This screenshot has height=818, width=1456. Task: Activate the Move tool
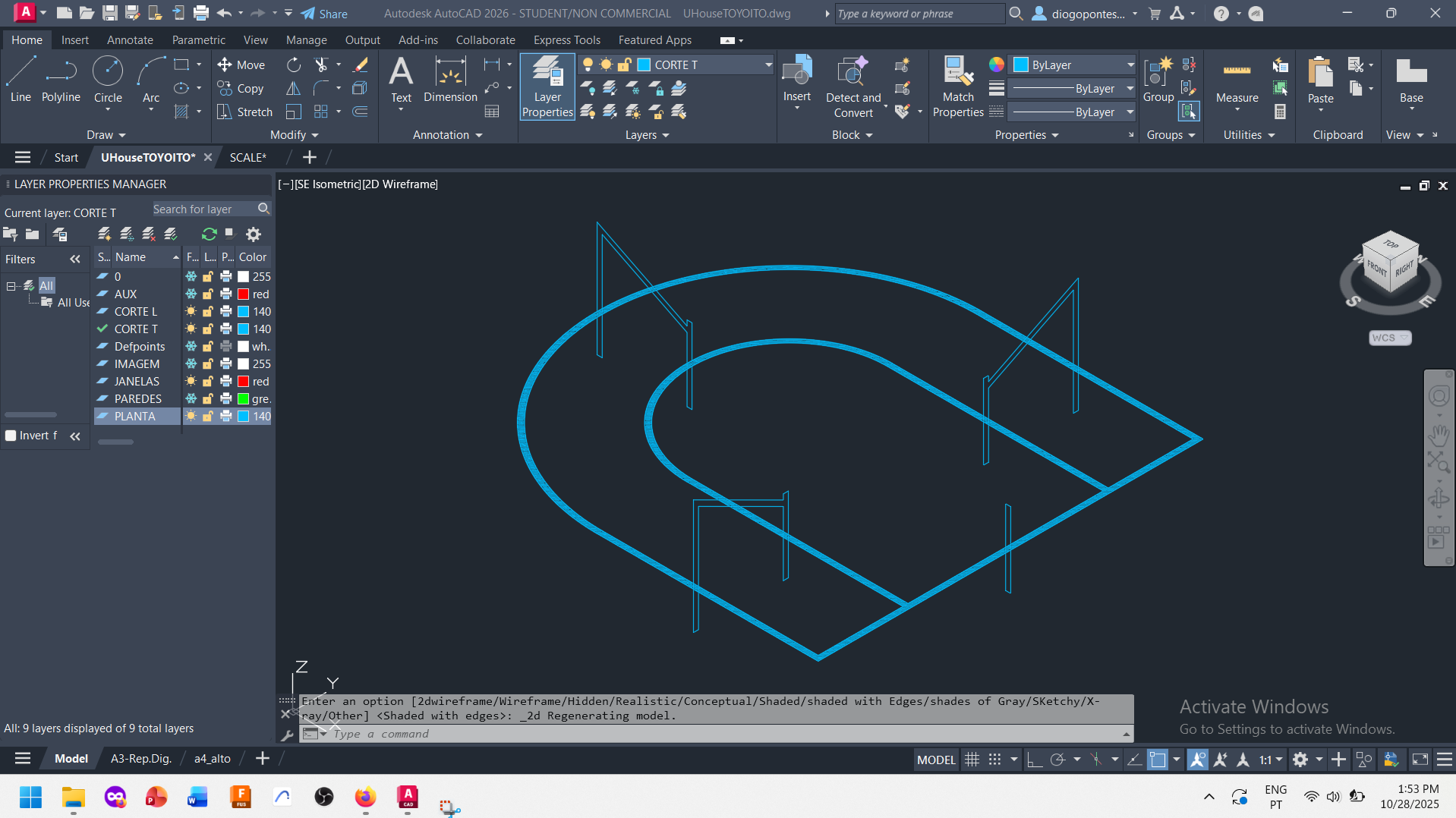[241, 65]
